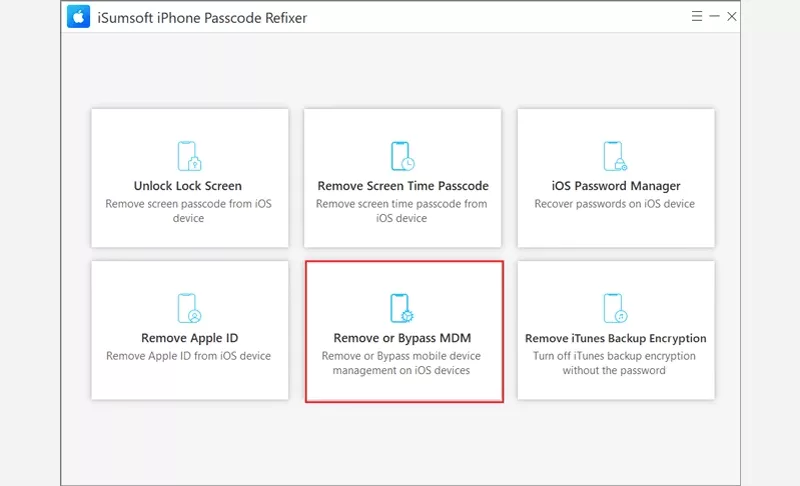
Task: Open the Remove iTunes Backup Encryption title
Action: point(616,338)
